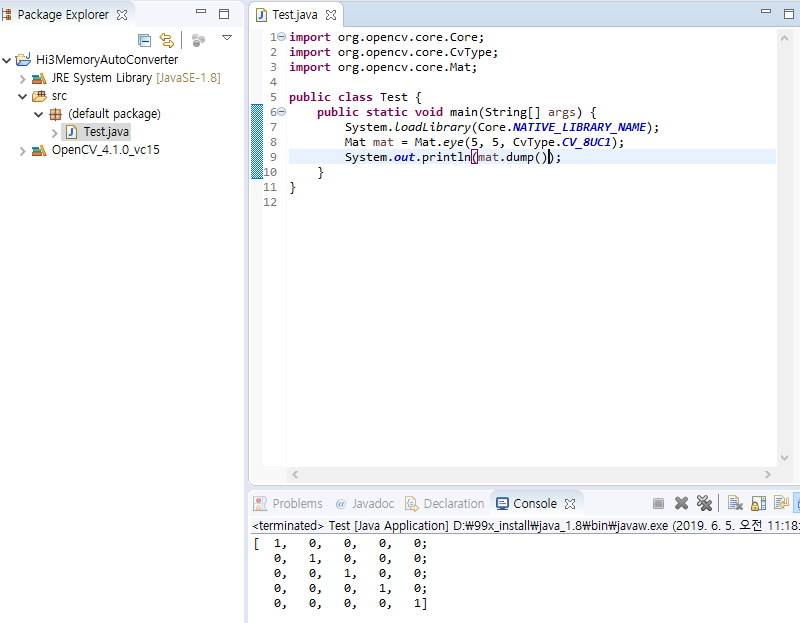Click editor horizontal scrollbar right arrow
Viewport: 800px width, 623px height.
pos(768,474)
